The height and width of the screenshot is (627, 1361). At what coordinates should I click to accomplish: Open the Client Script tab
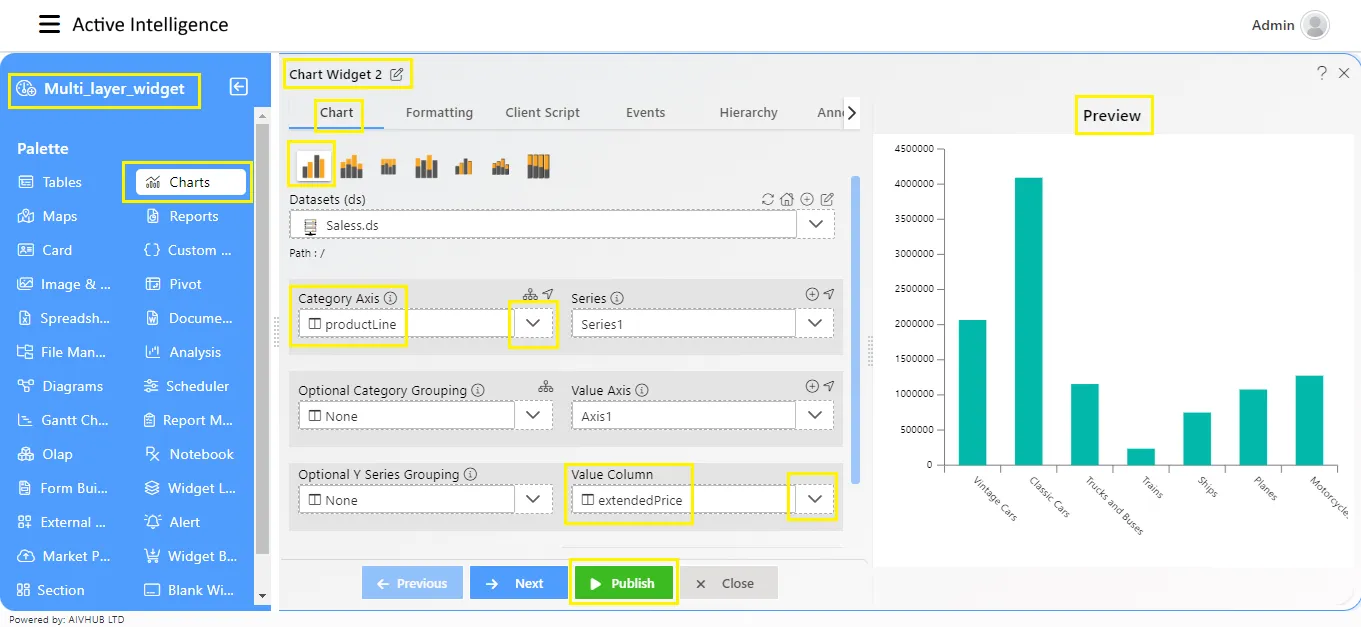coord(542,112)
